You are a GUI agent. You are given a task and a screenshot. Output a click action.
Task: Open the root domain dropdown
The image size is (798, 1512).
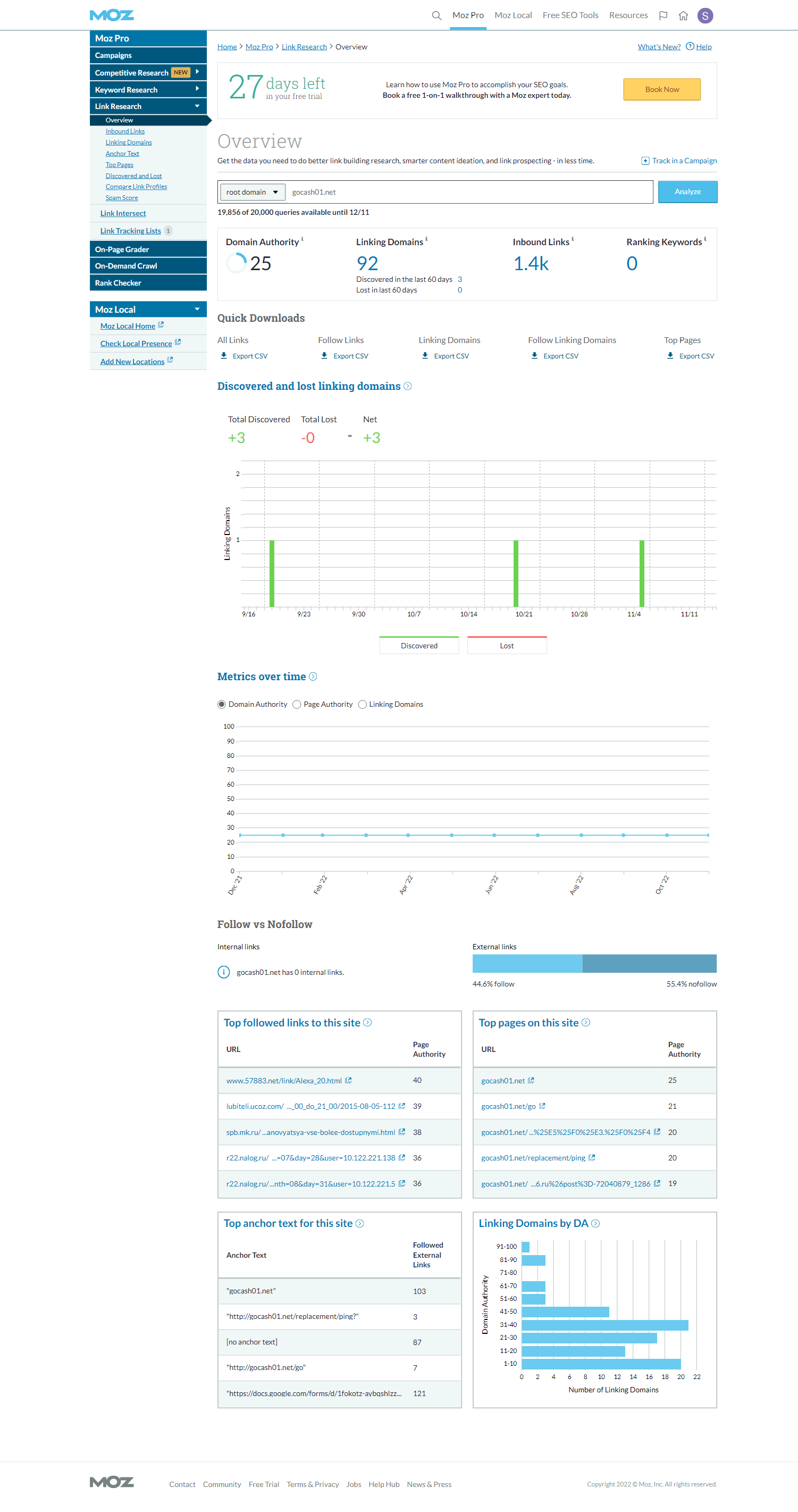[253, 192]
